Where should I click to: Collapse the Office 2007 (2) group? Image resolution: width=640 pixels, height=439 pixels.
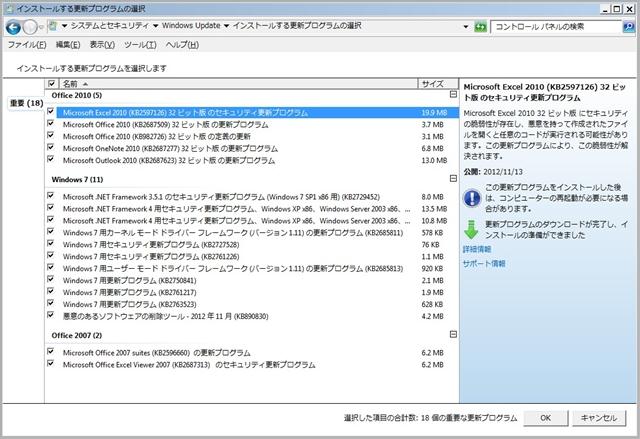[453, 335]
